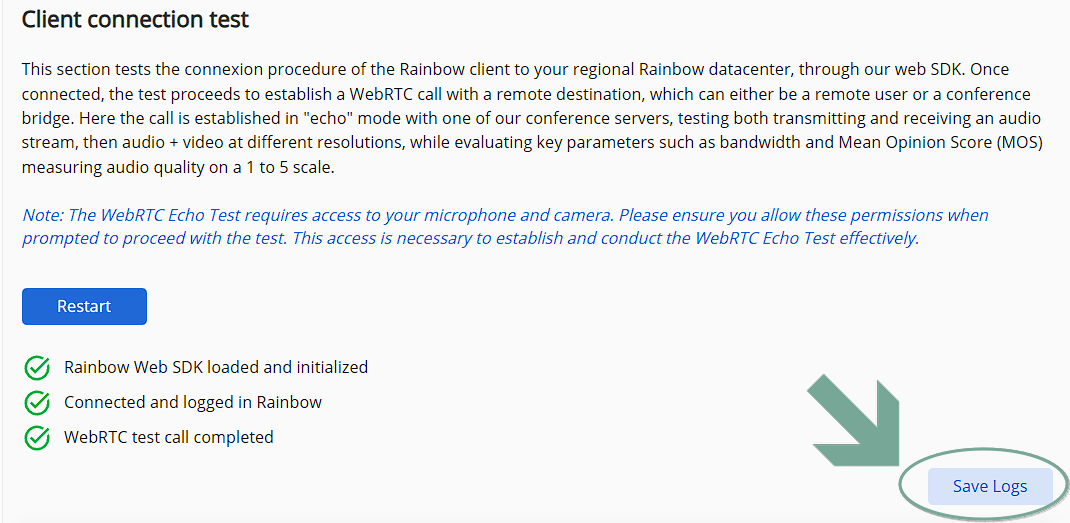Click the "Connected and logged in Rainbow" status text
Screen dimensions: 1070x523
tap(193, 402)
